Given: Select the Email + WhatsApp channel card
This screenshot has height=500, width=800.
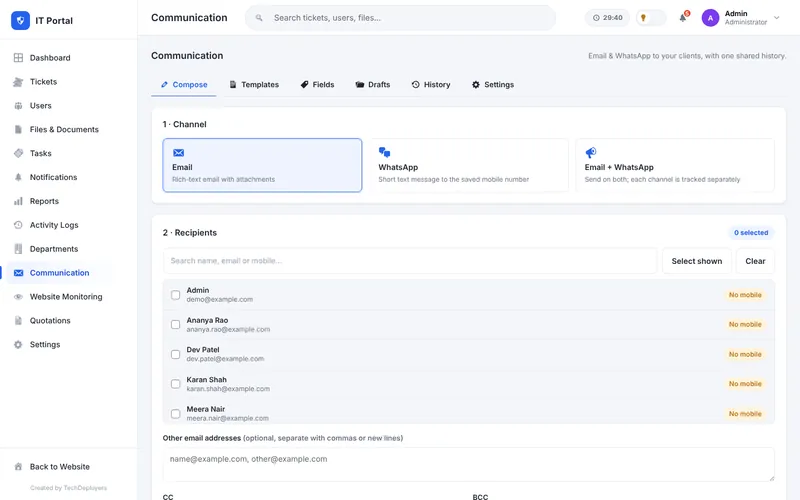Looking at the screenshot, I should coord(675,165).
